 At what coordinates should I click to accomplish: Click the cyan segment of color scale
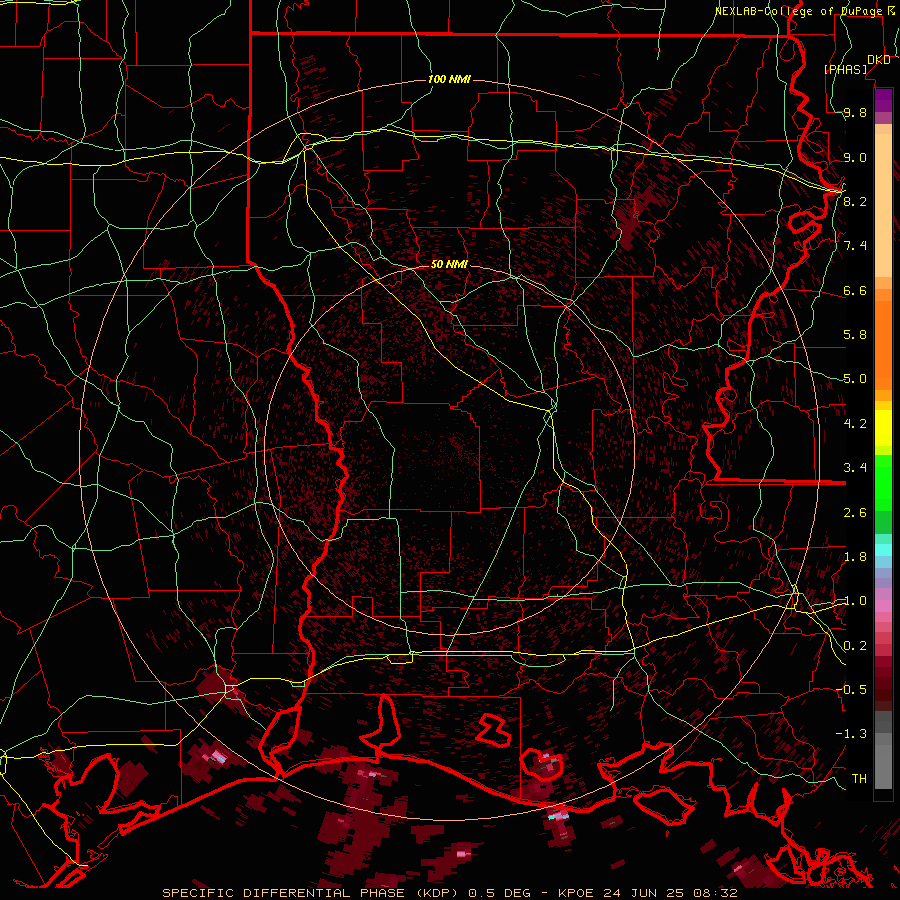(883, 550)
